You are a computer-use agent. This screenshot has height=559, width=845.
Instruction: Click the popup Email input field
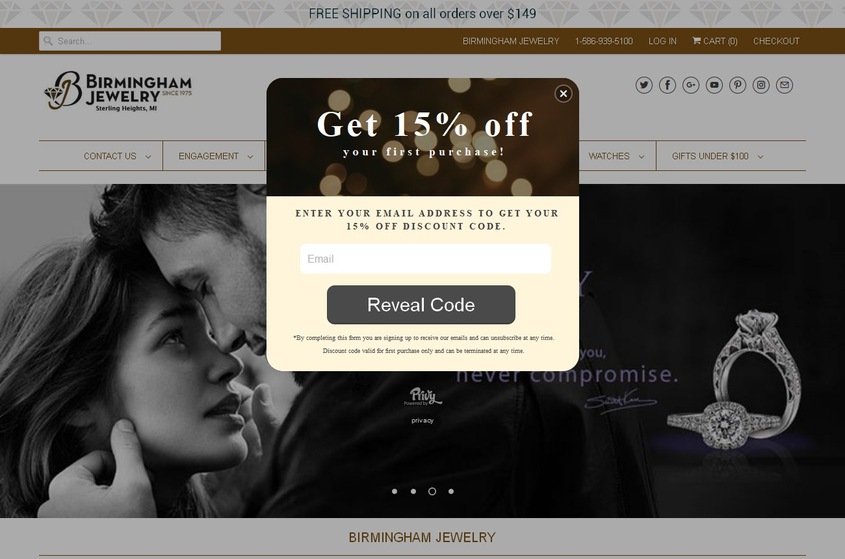coord(425,259)
